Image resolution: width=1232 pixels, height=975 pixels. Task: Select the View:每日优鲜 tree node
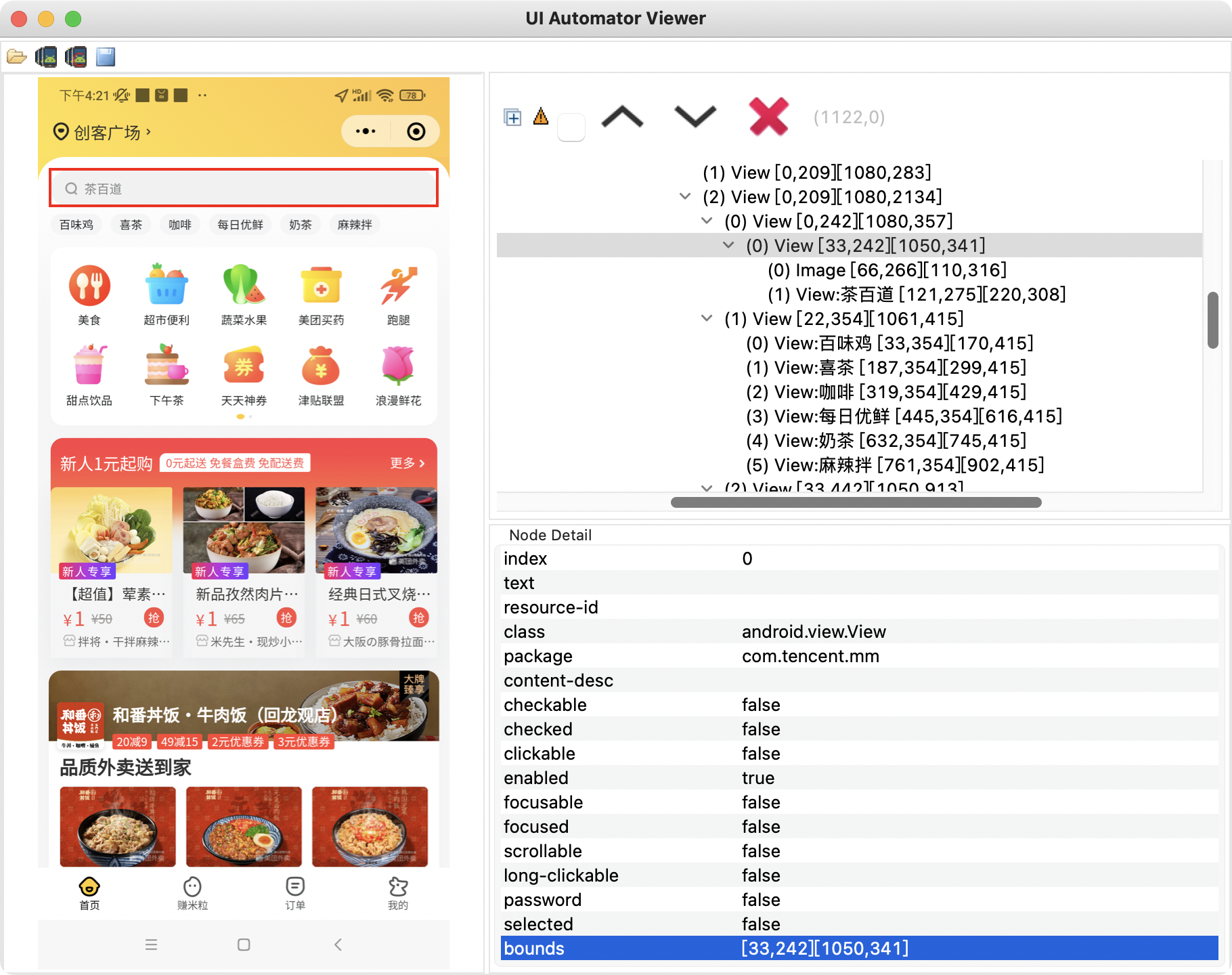(904, 416)
